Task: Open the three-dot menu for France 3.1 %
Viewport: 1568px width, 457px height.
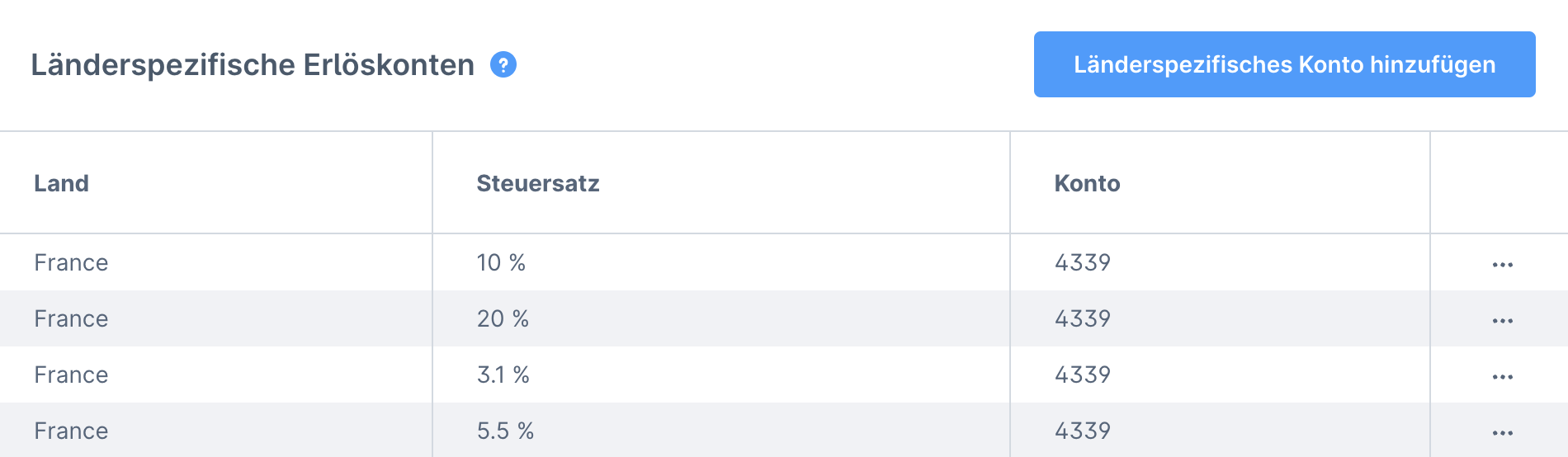Action: click(x=1502, y=377)
